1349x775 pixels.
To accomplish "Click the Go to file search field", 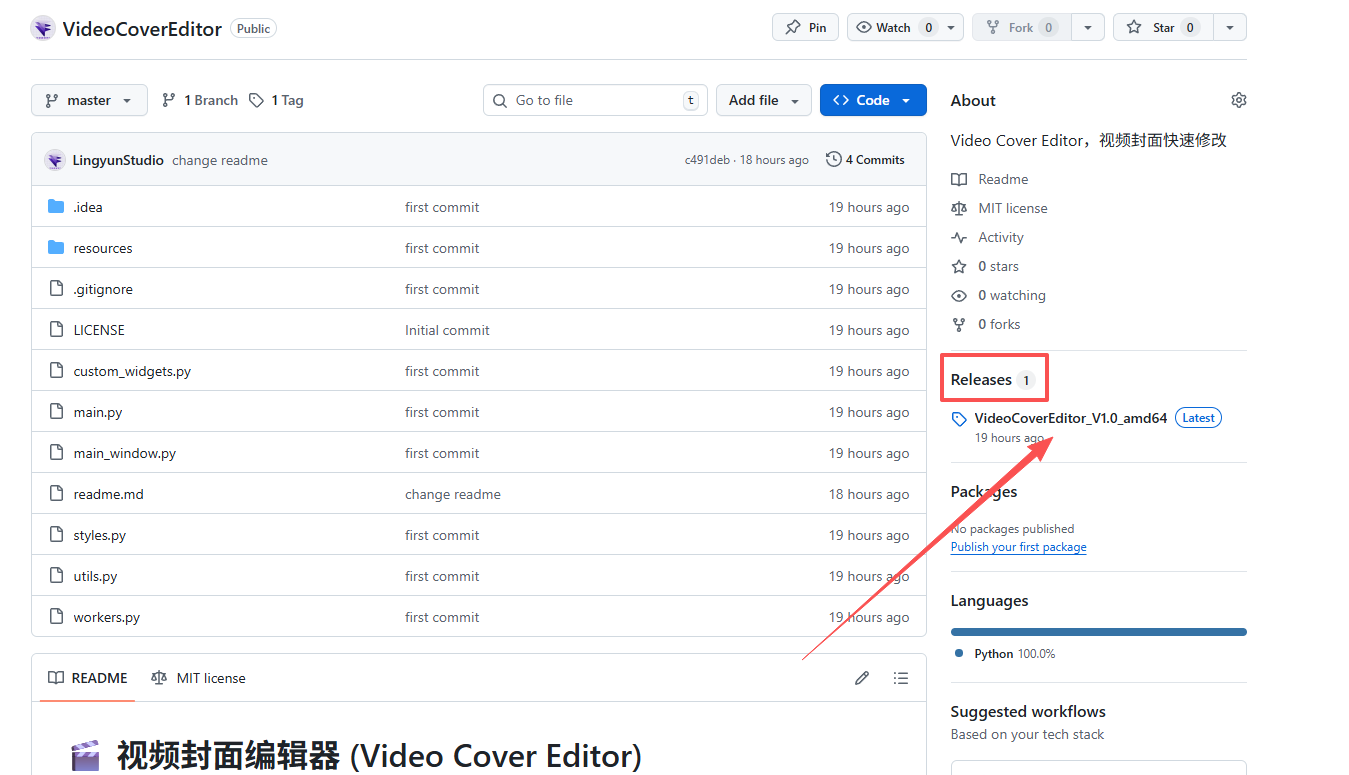I will [596, 100].
